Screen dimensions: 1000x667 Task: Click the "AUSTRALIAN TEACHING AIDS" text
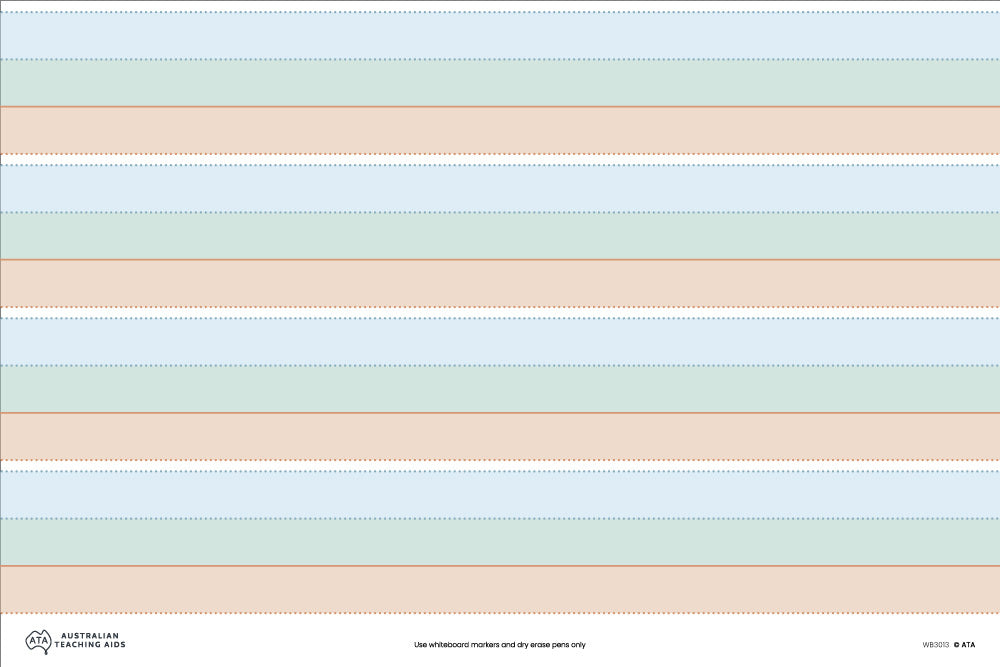90,640
